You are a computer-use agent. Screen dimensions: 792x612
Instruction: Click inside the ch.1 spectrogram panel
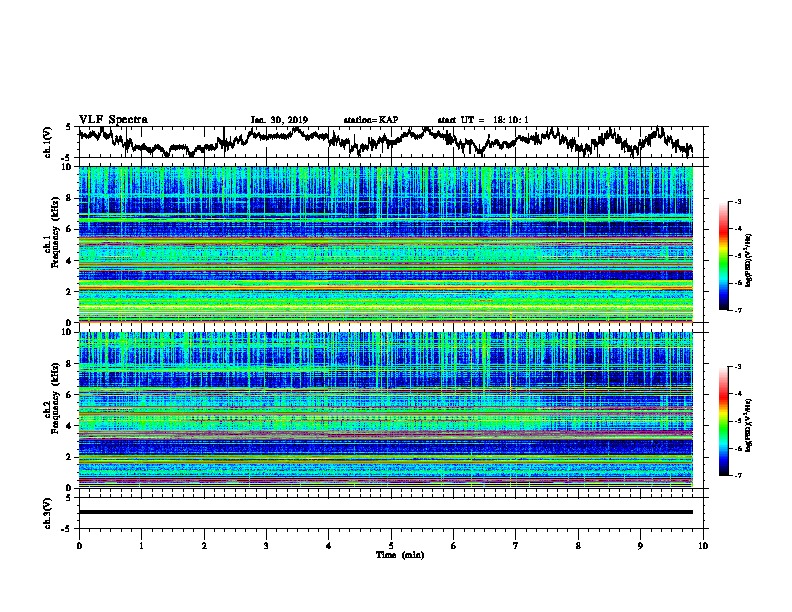[386, 244]
